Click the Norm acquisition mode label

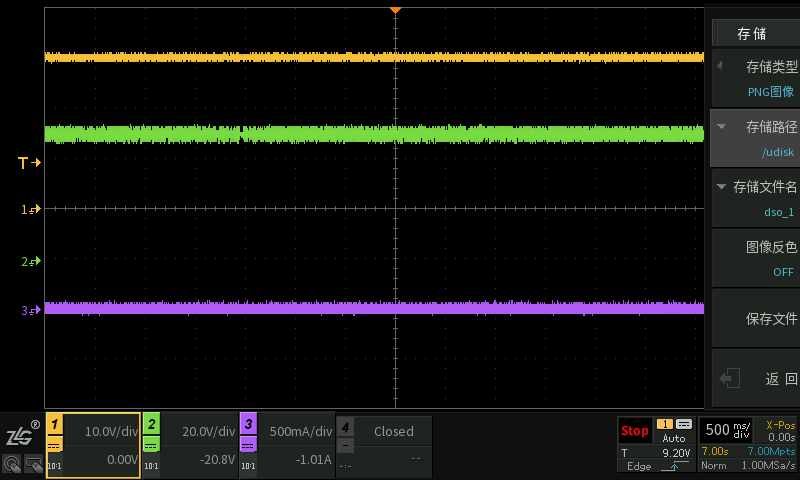[713, 465]
